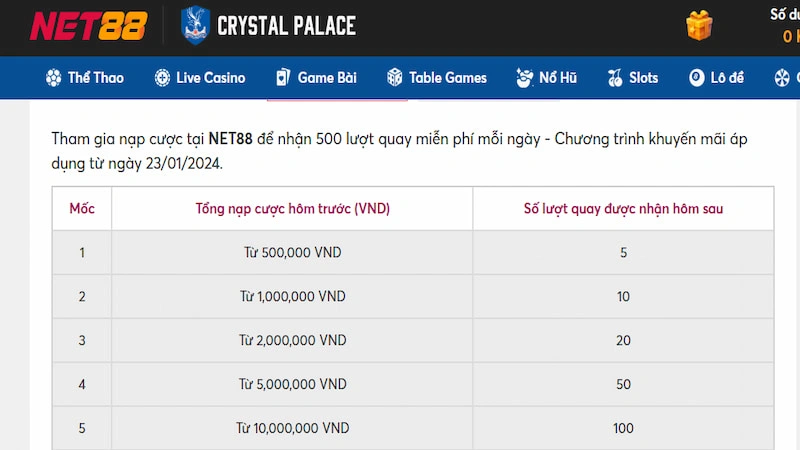Open the Live Casino menu
Viewport: 800px width, 450px height.
200,78
